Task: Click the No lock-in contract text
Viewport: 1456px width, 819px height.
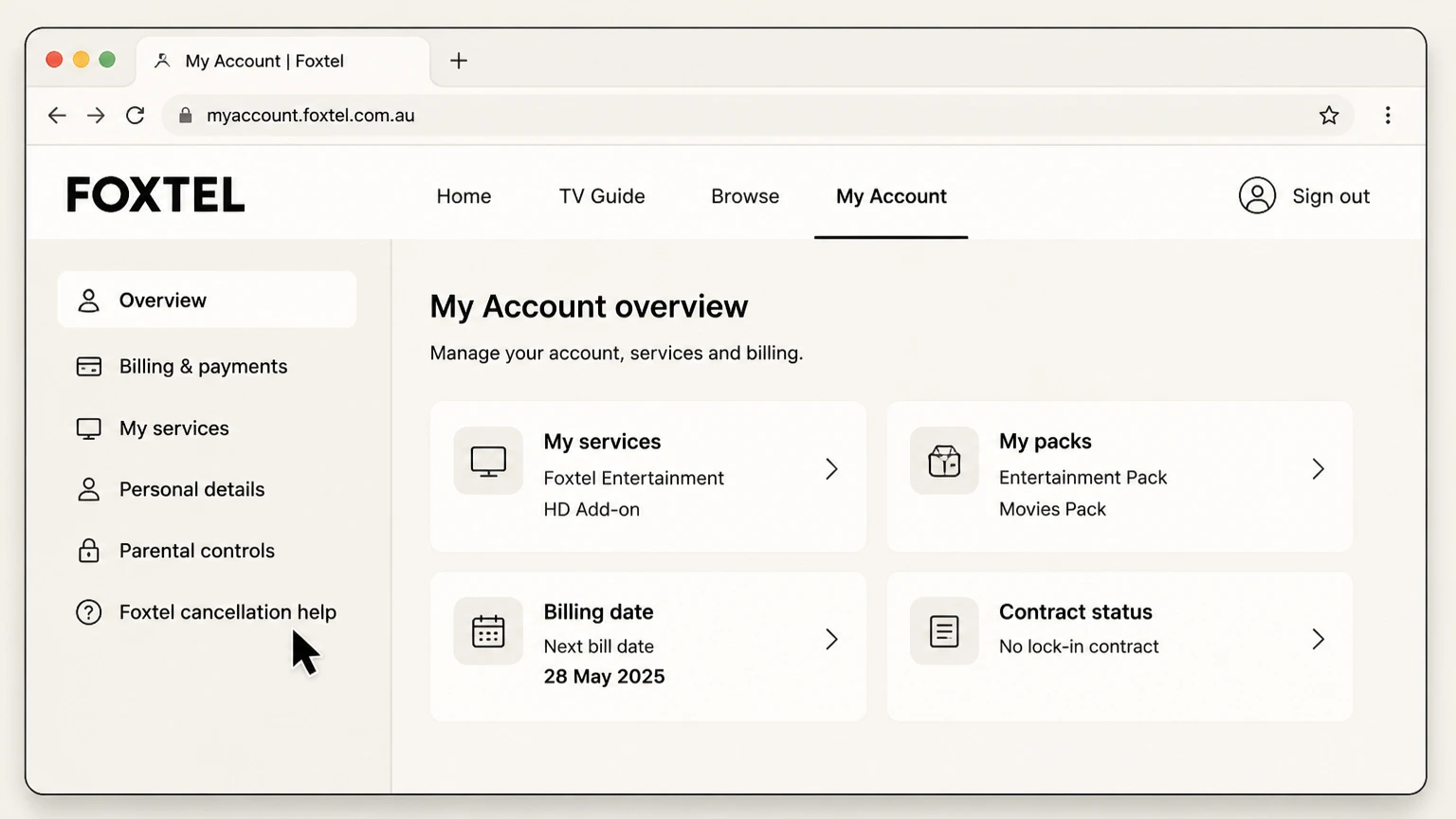Action: [x=1079, y=646]
